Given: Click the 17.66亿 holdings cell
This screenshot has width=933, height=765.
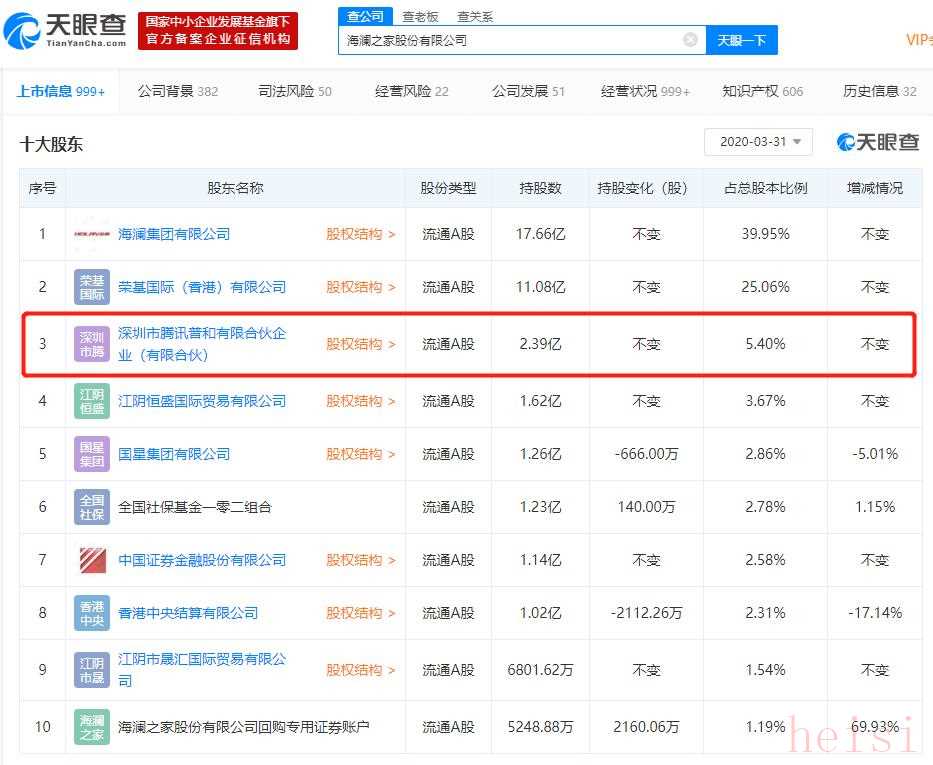Looking at the screenshot, I should tap(540, 234).
